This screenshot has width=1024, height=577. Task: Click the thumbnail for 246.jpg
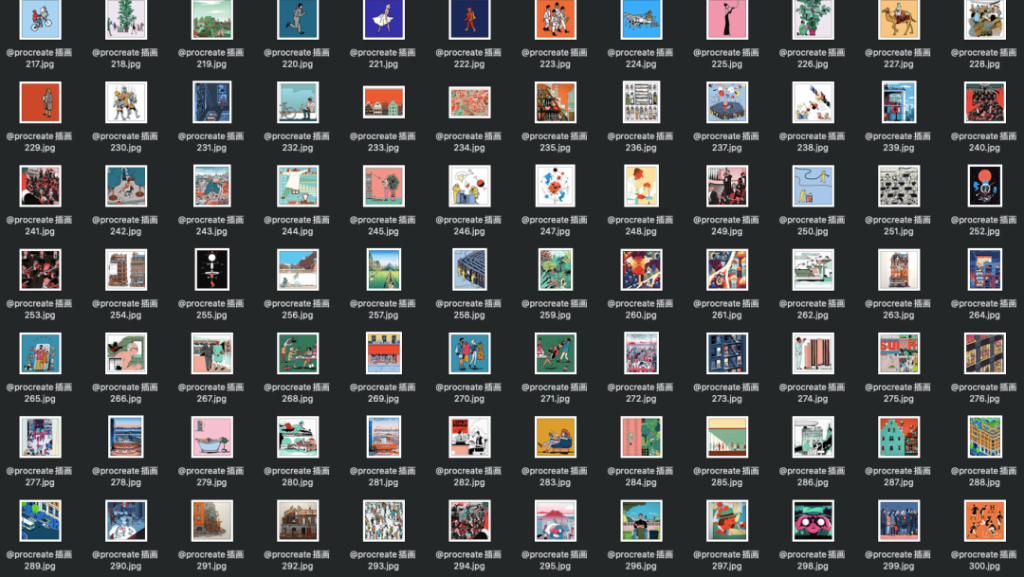(470, 186)
